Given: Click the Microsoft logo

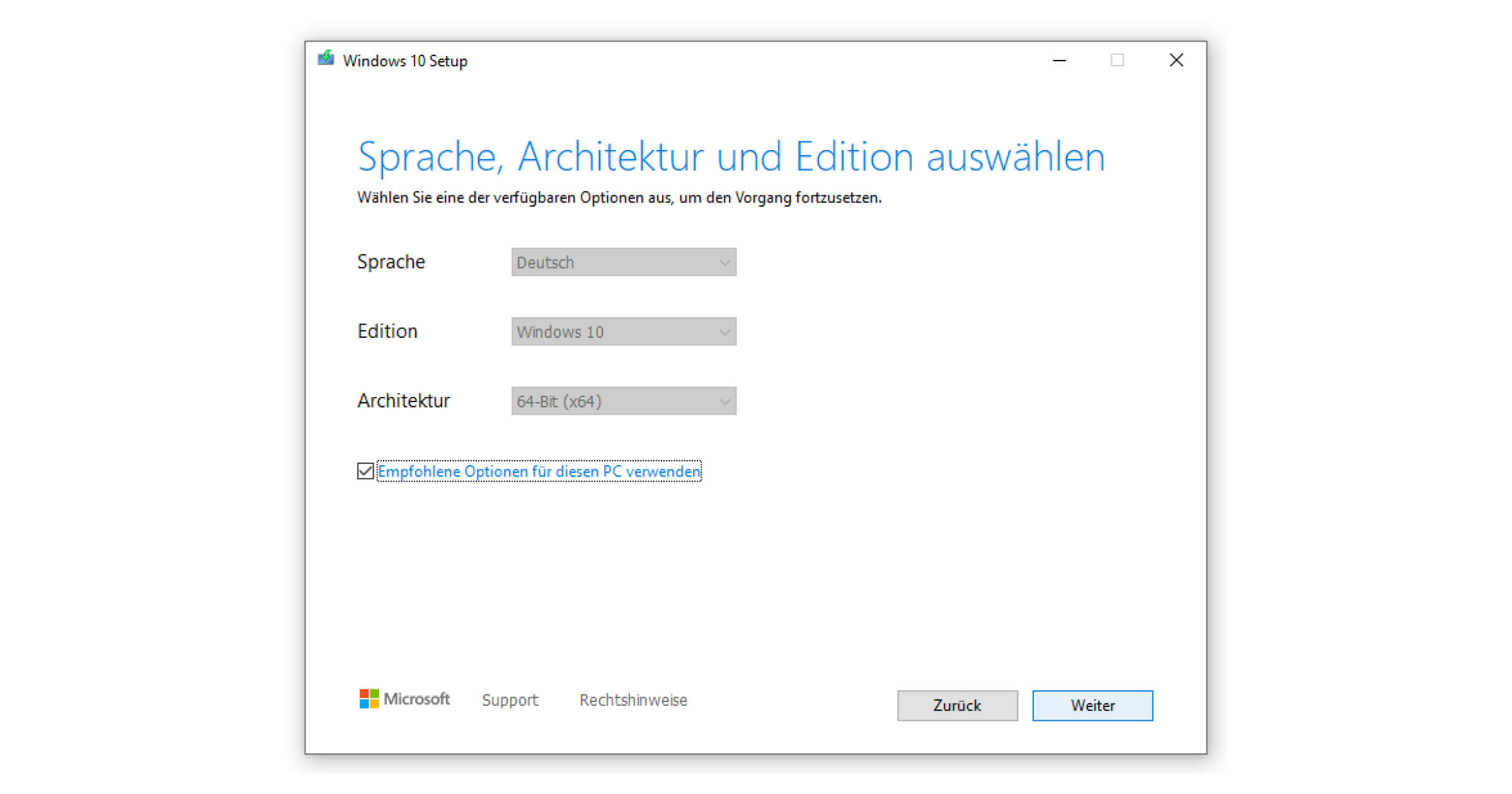Looking at the screenshot, I should (404, 699).
